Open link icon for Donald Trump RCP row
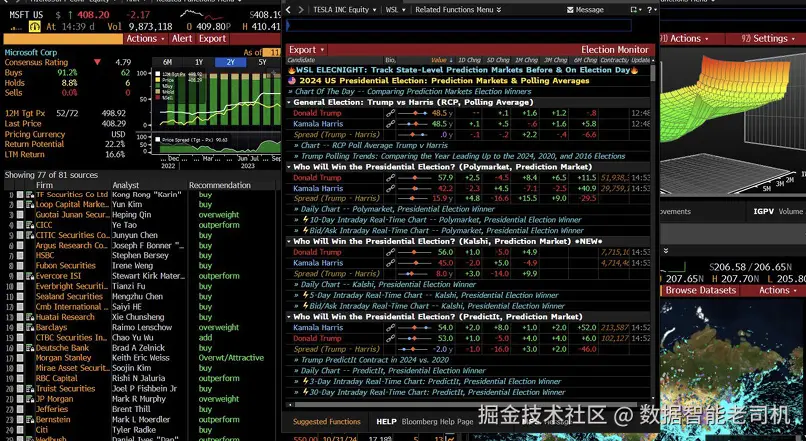Image resolution: width=806 pixels, height=442 pixels. 391,113
